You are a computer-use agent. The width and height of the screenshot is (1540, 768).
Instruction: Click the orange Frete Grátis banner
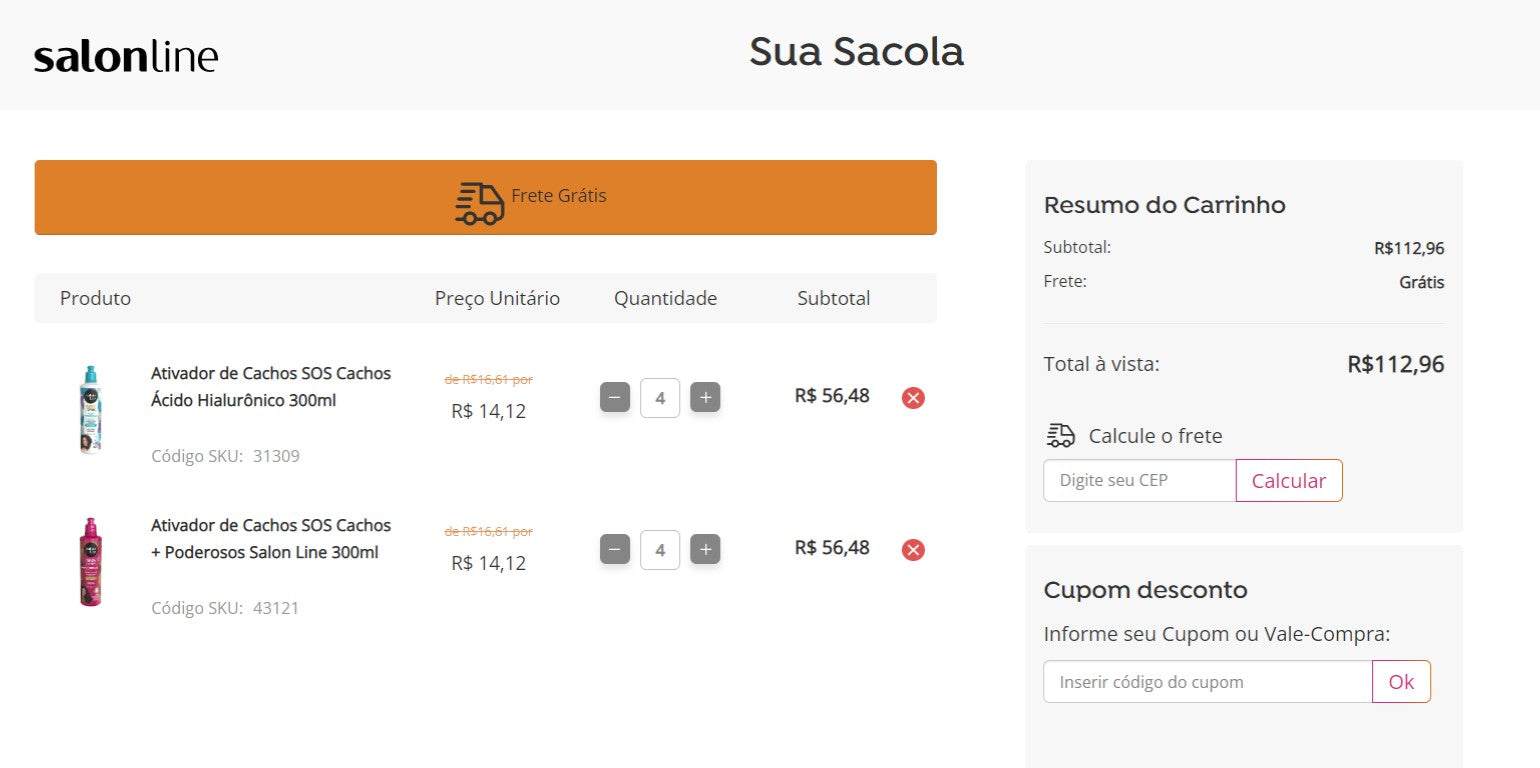486,198
